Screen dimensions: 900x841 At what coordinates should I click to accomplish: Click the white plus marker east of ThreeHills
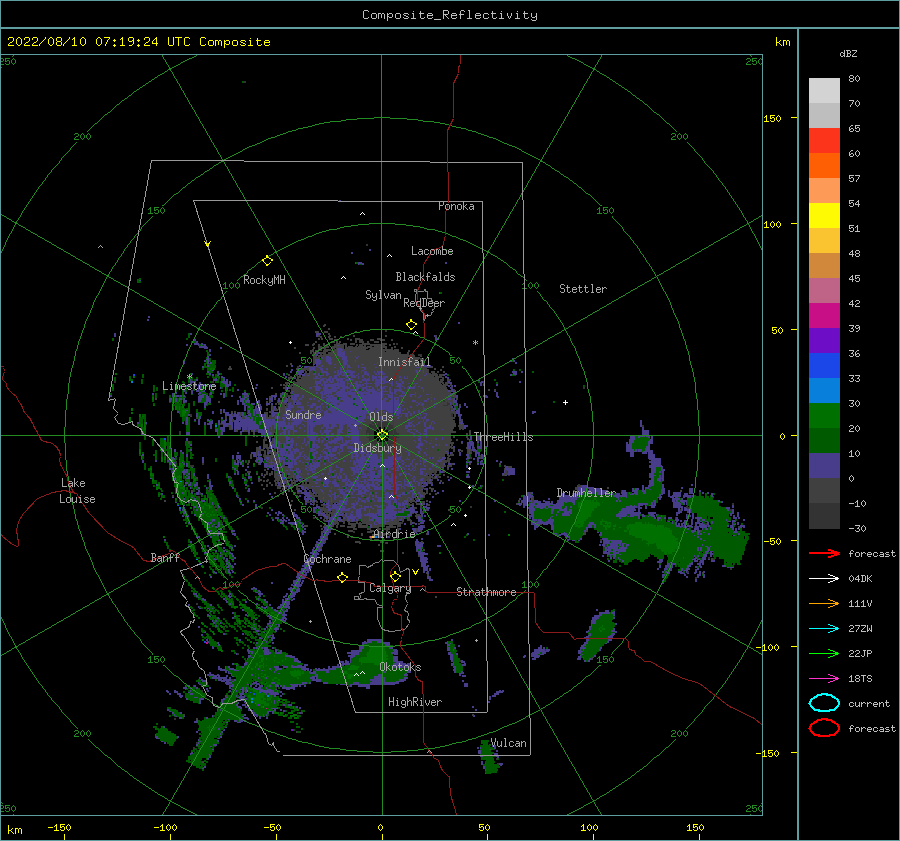click(565, 402)
